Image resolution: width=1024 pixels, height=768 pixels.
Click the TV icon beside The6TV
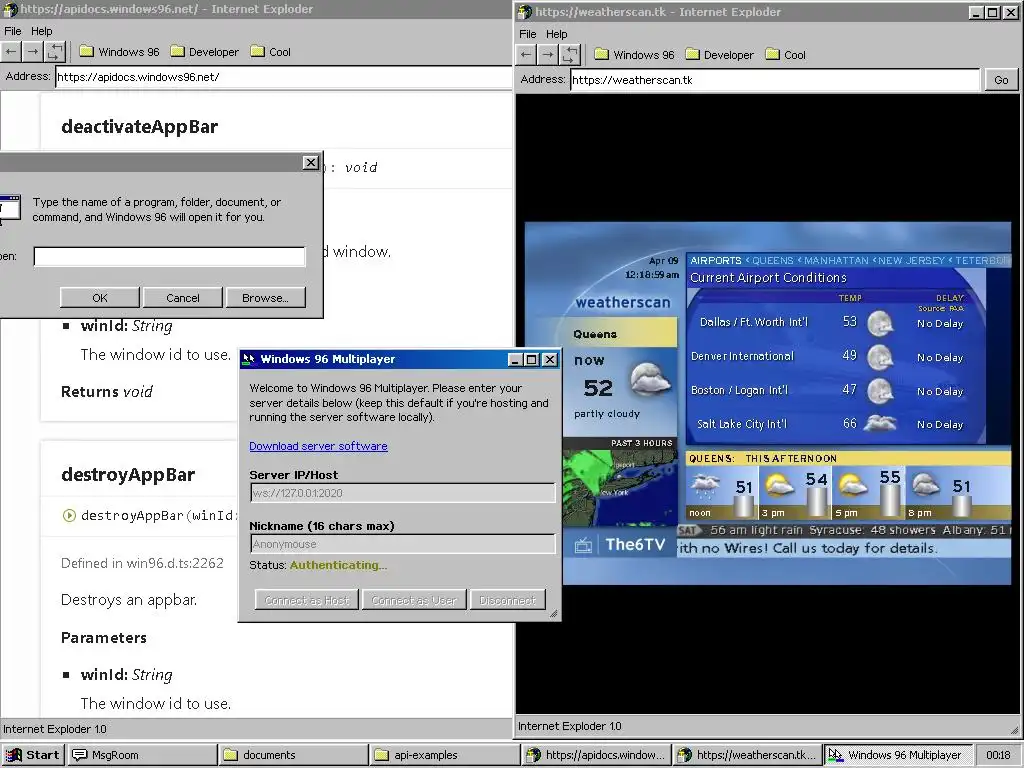(583, 545)
